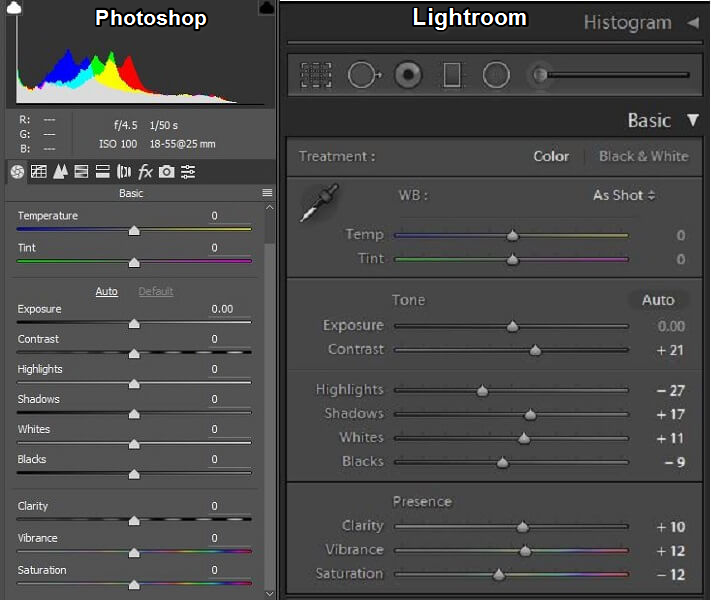The height and width of the screenshot is (600, 711).
Task: Click Photoshop Shadows slider handle
Action: [x=134, y=414]
